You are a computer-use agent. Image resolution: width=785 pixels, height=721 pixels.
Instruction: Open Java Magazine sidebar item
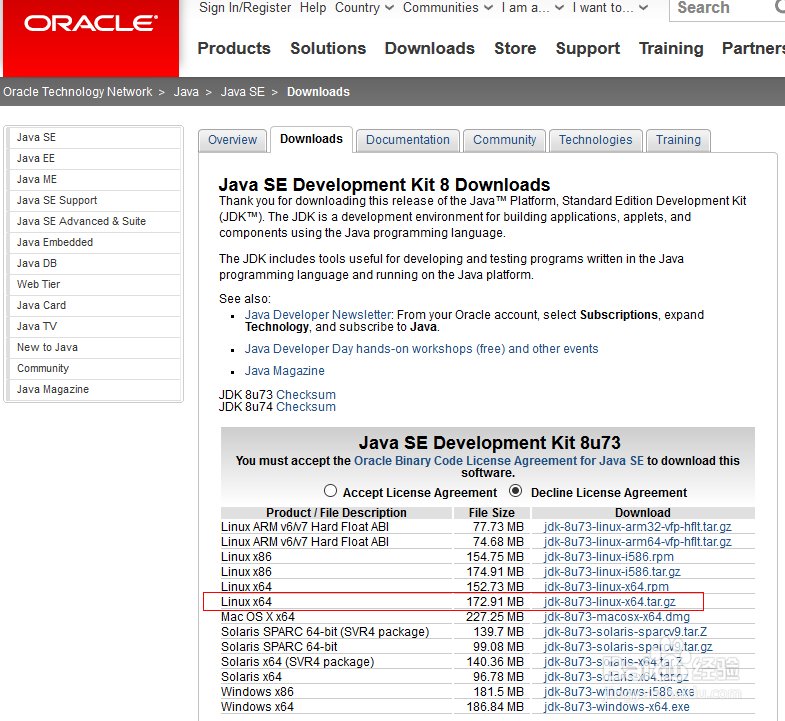click(x=95, y=390)
